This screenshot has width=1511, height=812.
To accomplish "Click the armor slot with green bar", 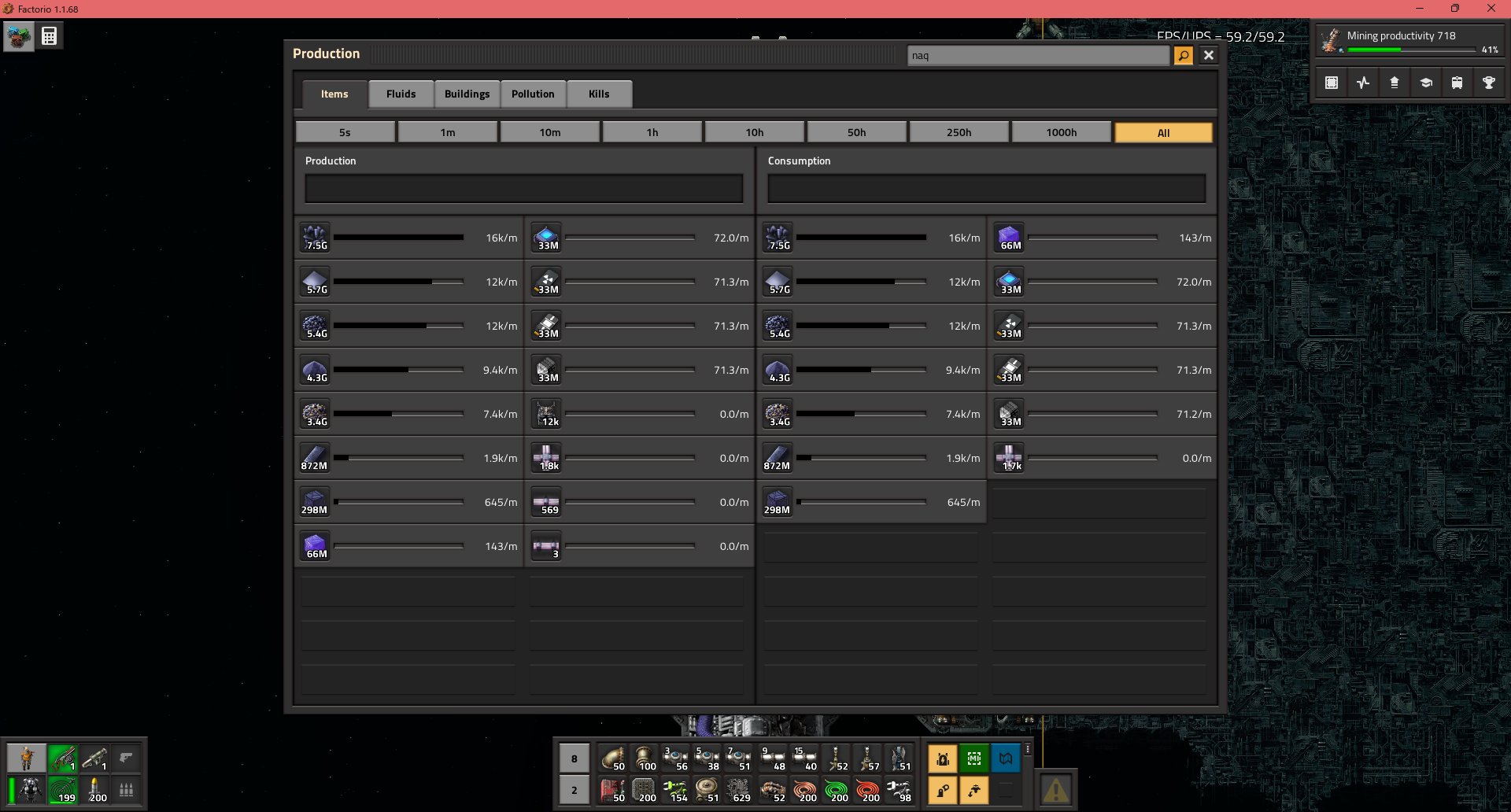I will (27, 789).
